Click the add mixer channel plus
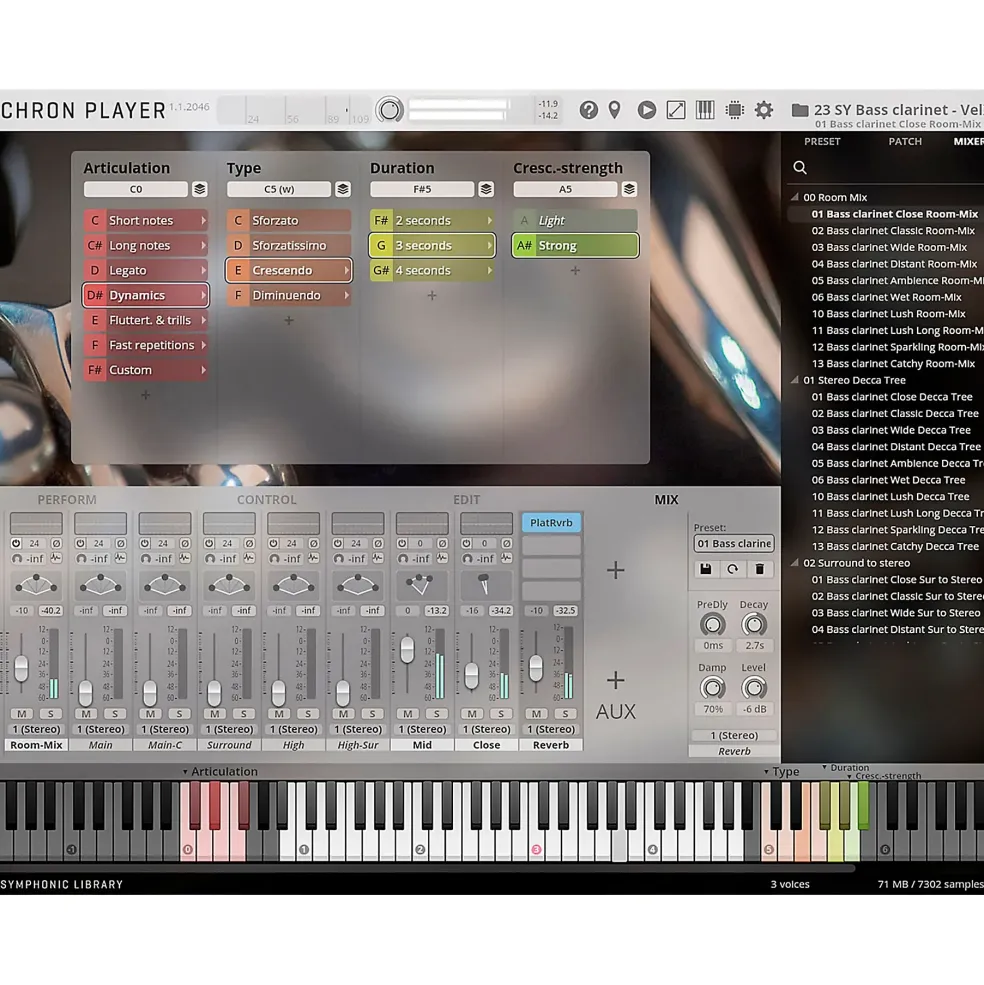Screen dimensions: 984x985 [x=615, y=570]
